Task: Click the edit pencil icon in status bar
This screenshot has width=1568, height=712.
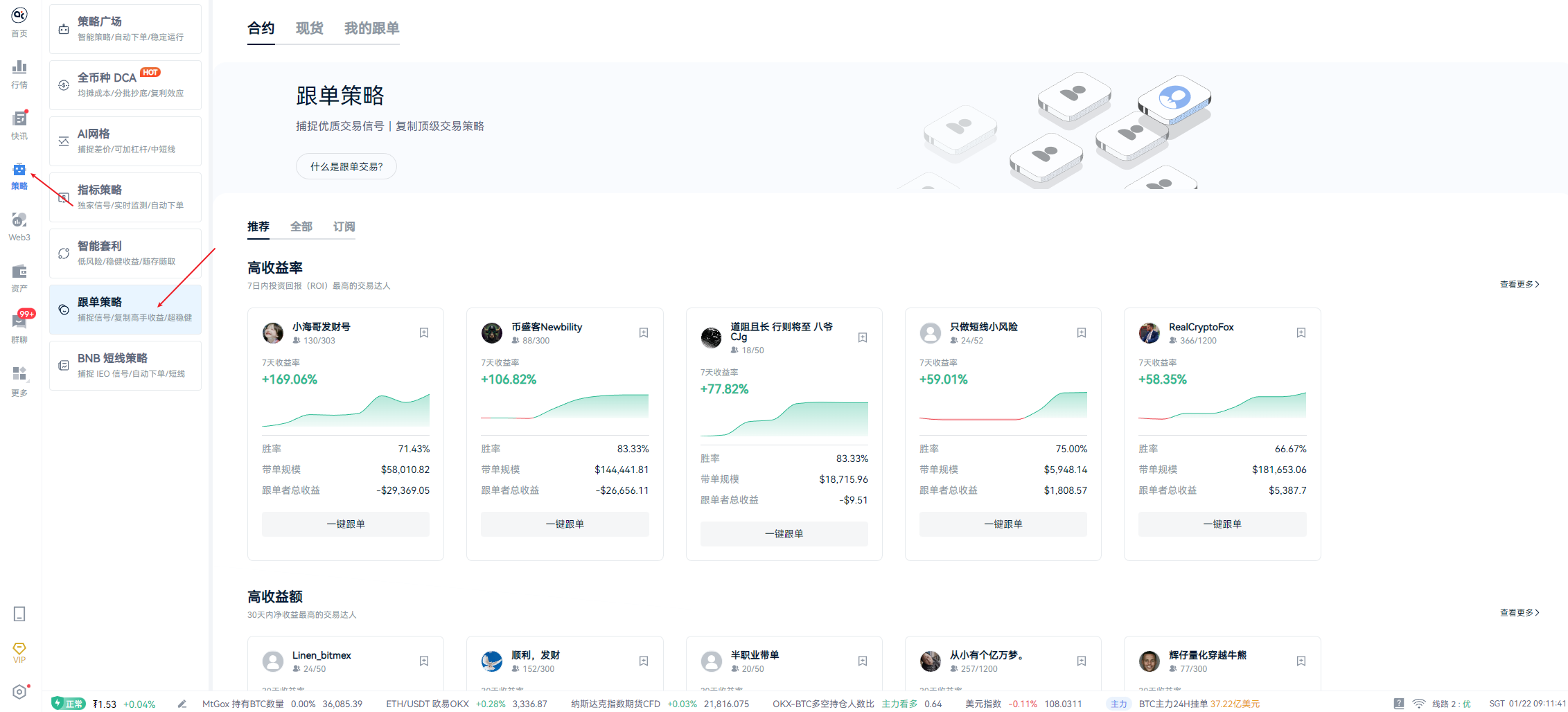Action: 182,704
